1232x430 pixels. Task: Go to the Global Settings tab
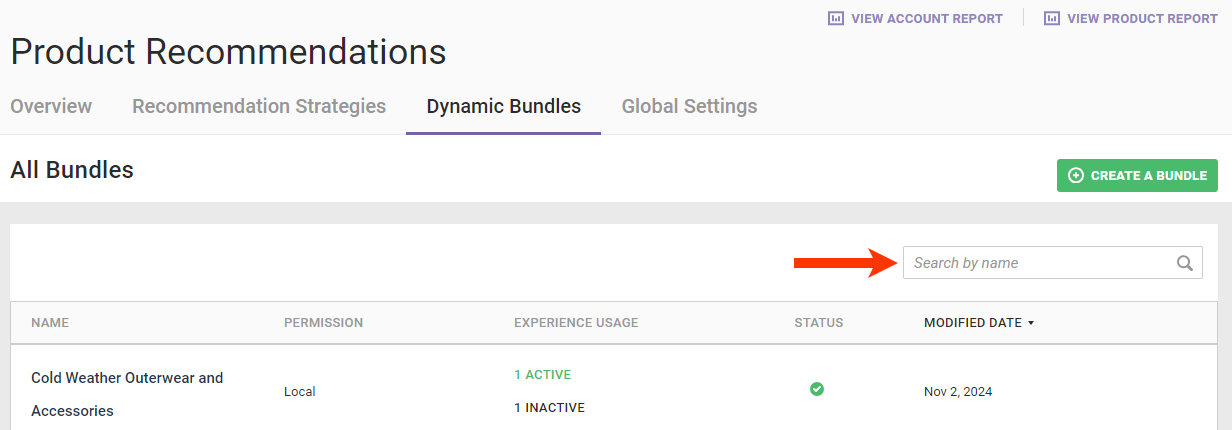[689, 106]
